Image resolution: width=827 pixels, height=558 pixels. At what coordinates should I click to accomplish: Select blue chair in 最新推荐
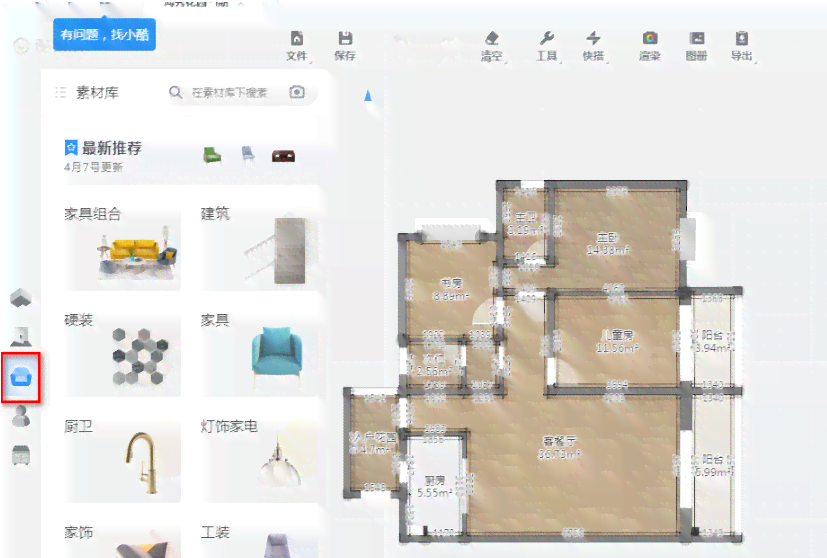(248, 154)
